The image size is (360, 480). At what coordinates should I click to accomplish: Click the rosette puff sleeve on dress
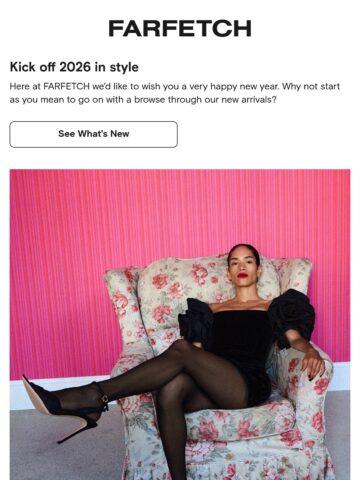293,315
